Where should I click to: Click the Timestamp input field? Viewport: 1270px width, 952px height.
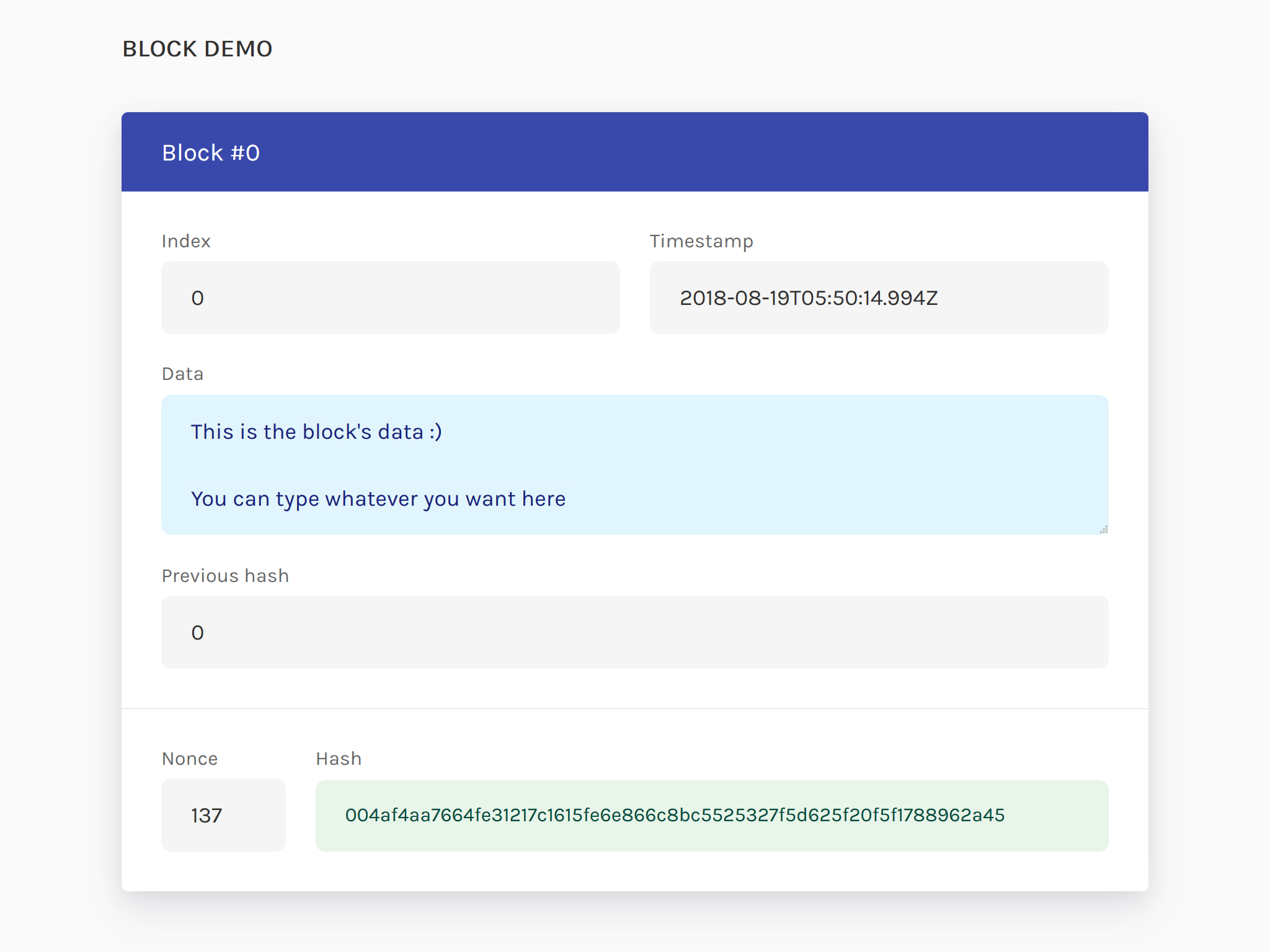pyautogui.click(x=878, y=297)
